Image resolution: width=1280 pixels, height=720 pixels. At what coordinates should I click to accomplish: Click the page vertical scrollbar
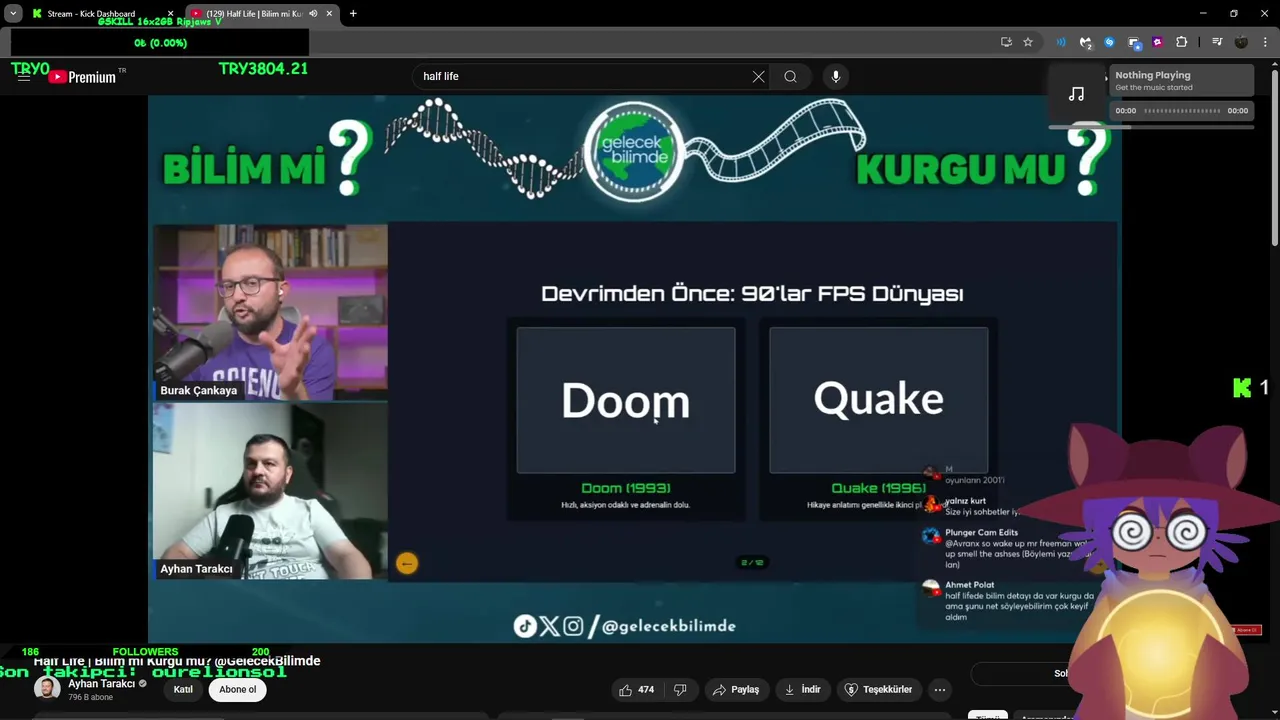(x=1273, y=160)
